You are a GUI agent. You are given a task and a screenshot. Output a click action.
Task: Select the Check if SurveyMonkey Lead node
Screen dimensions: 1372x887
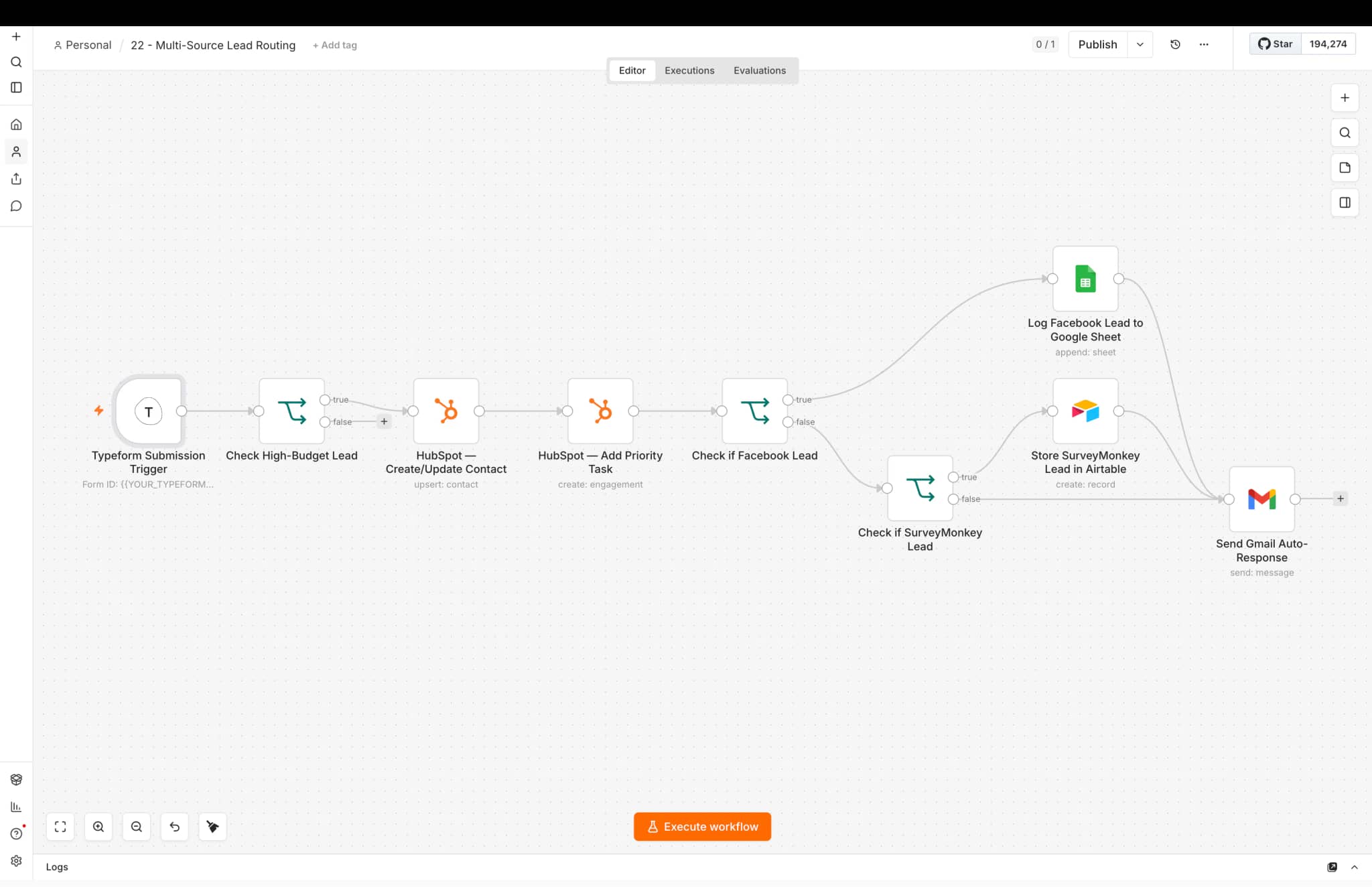(x=920, y=488)
